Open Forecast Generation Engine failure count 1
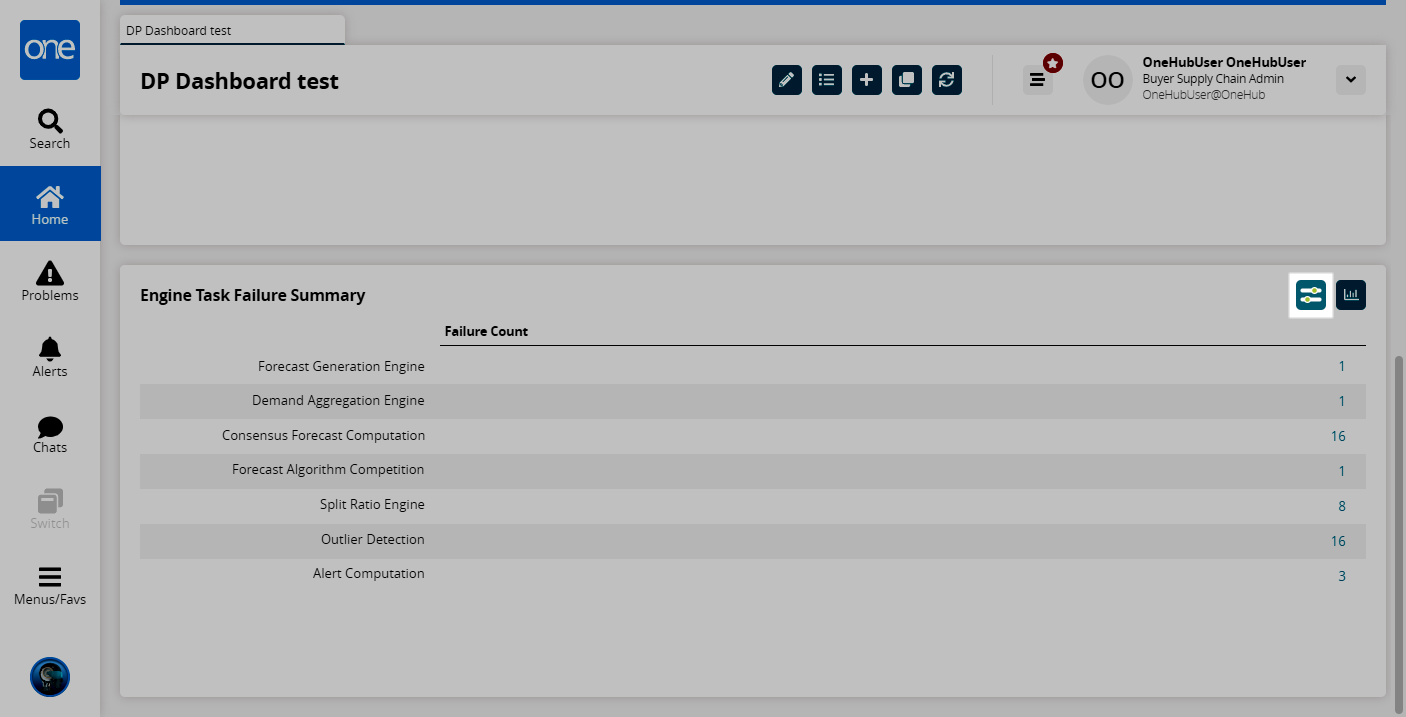The height and width of the screenshot is (717, 1406). click(1342, 366)
